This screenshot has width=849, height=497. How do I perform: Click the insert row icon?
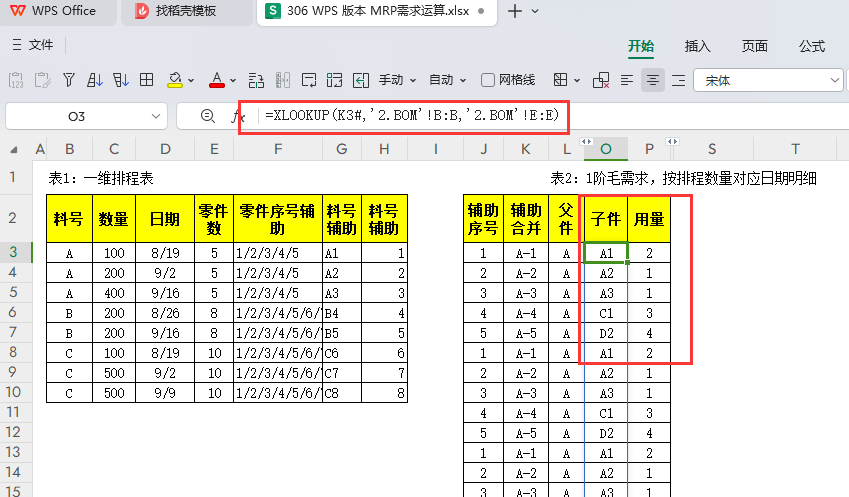[256, 80]
